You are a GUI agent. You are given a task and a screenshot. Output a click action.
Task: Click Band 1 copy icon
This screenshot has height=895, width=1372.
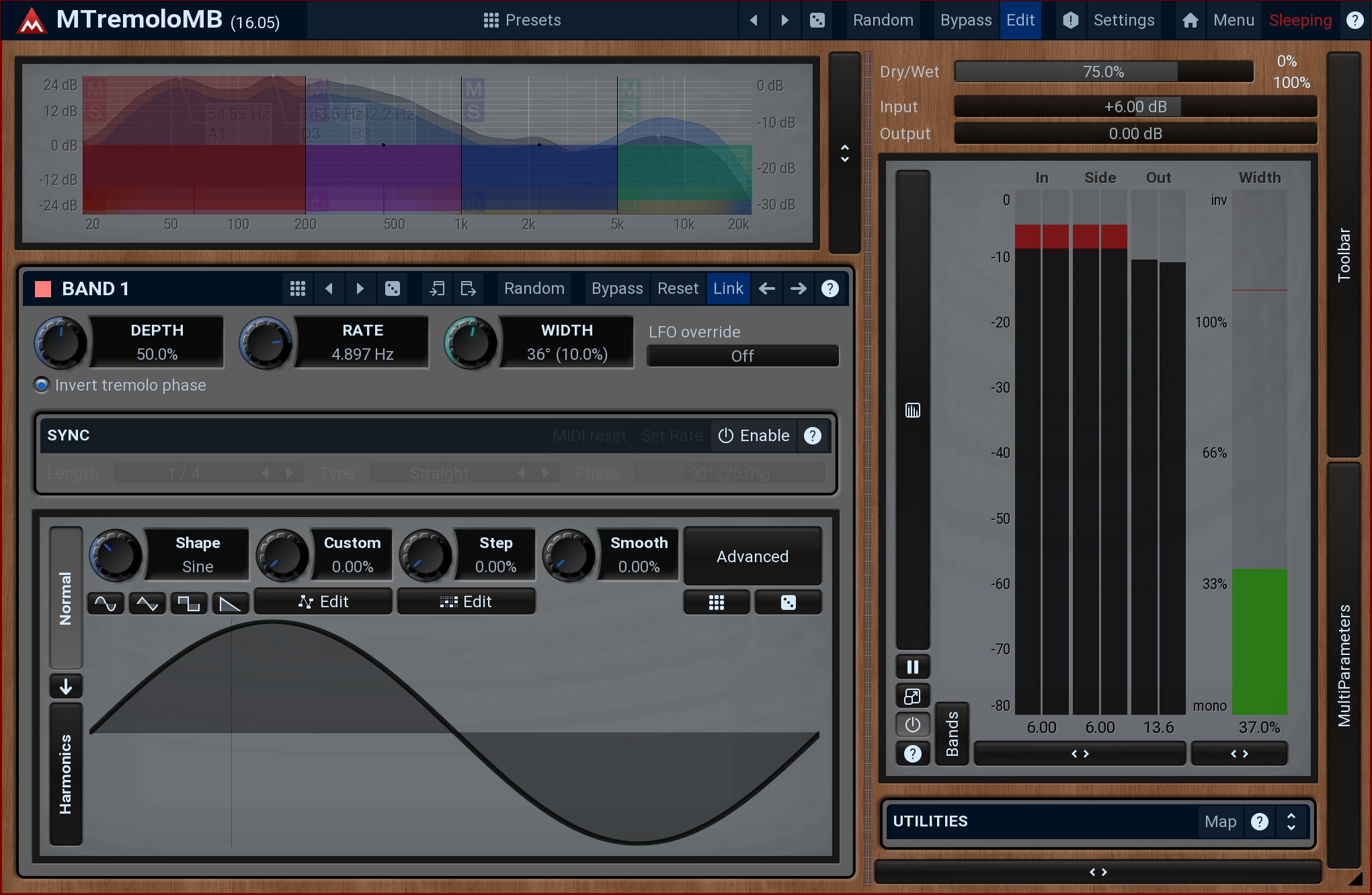pos(437,288)
